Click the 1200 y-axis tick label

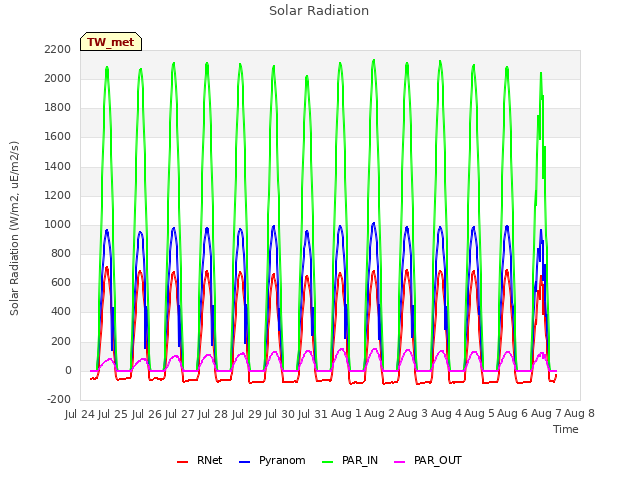point(58,196)
